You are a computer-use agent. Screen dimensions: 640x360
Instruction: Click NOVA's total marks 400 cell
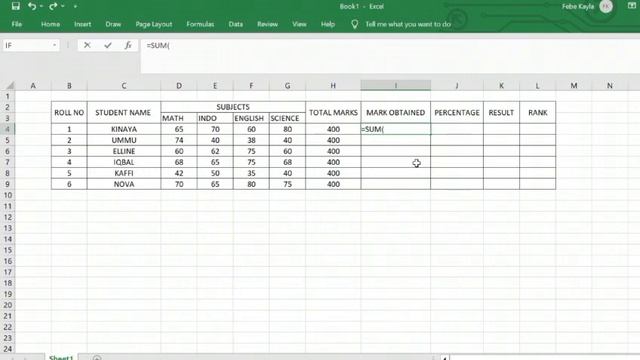pos(333,184)
